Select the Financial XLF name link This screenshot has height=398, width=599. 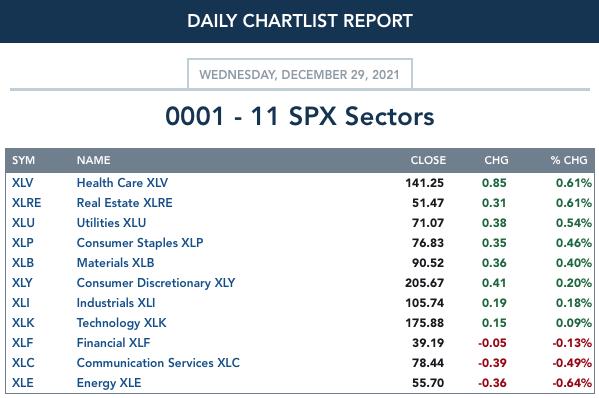tap(113, 343)
